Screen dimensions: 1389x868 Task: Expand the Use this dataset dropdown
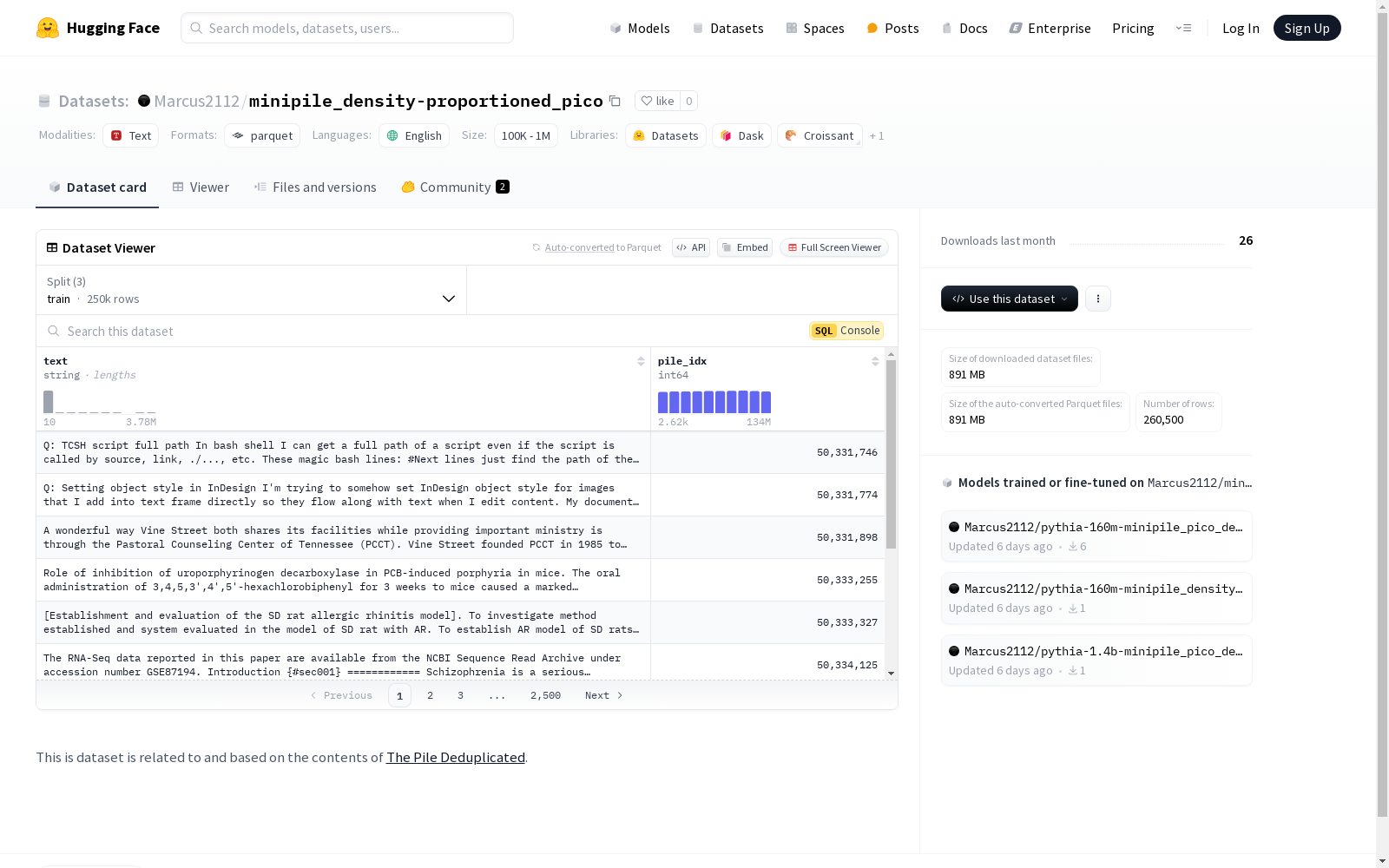1010,299
